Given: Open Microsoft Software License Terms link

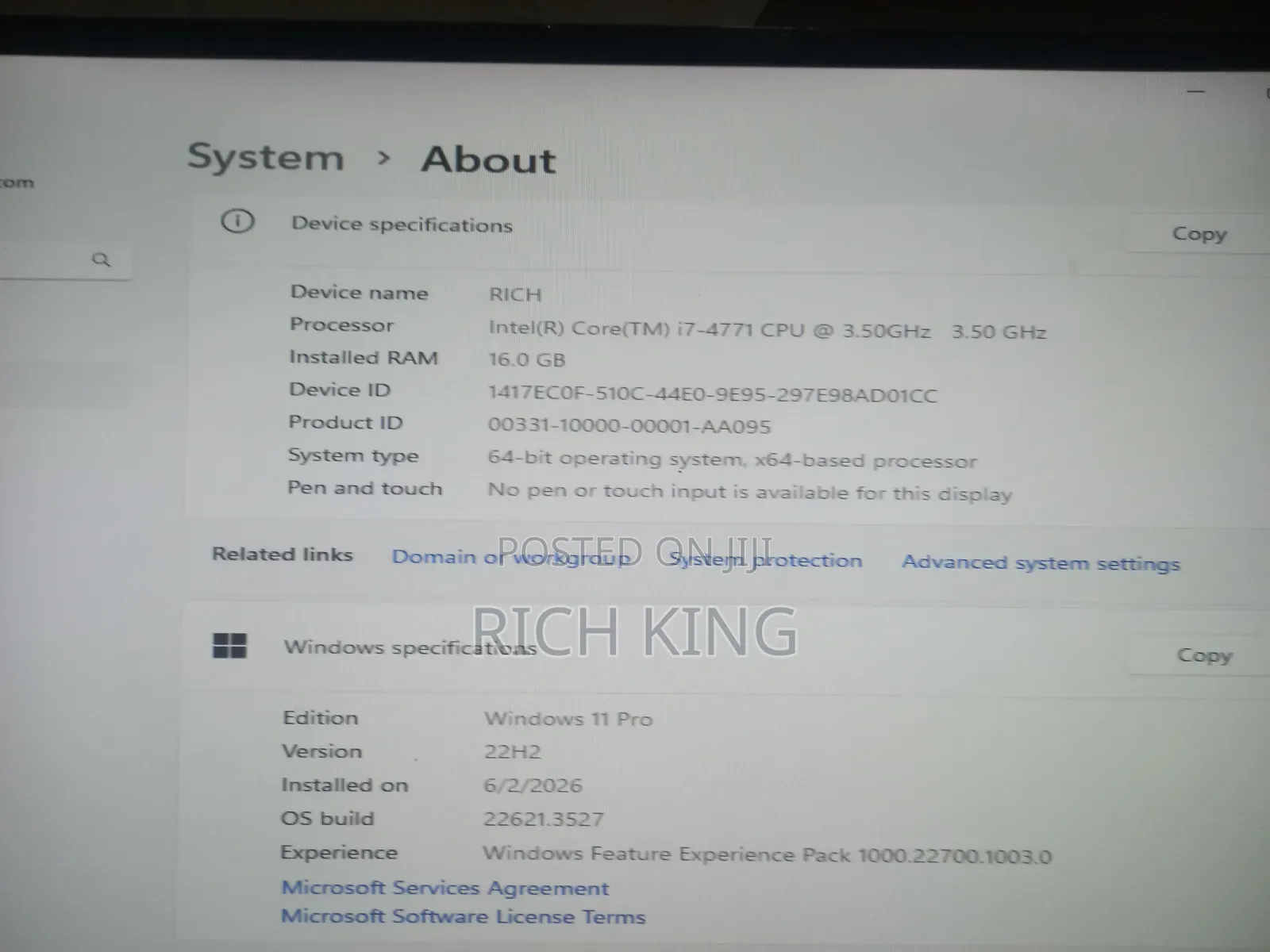Looking at the screenshot, I should pos(464,916).
